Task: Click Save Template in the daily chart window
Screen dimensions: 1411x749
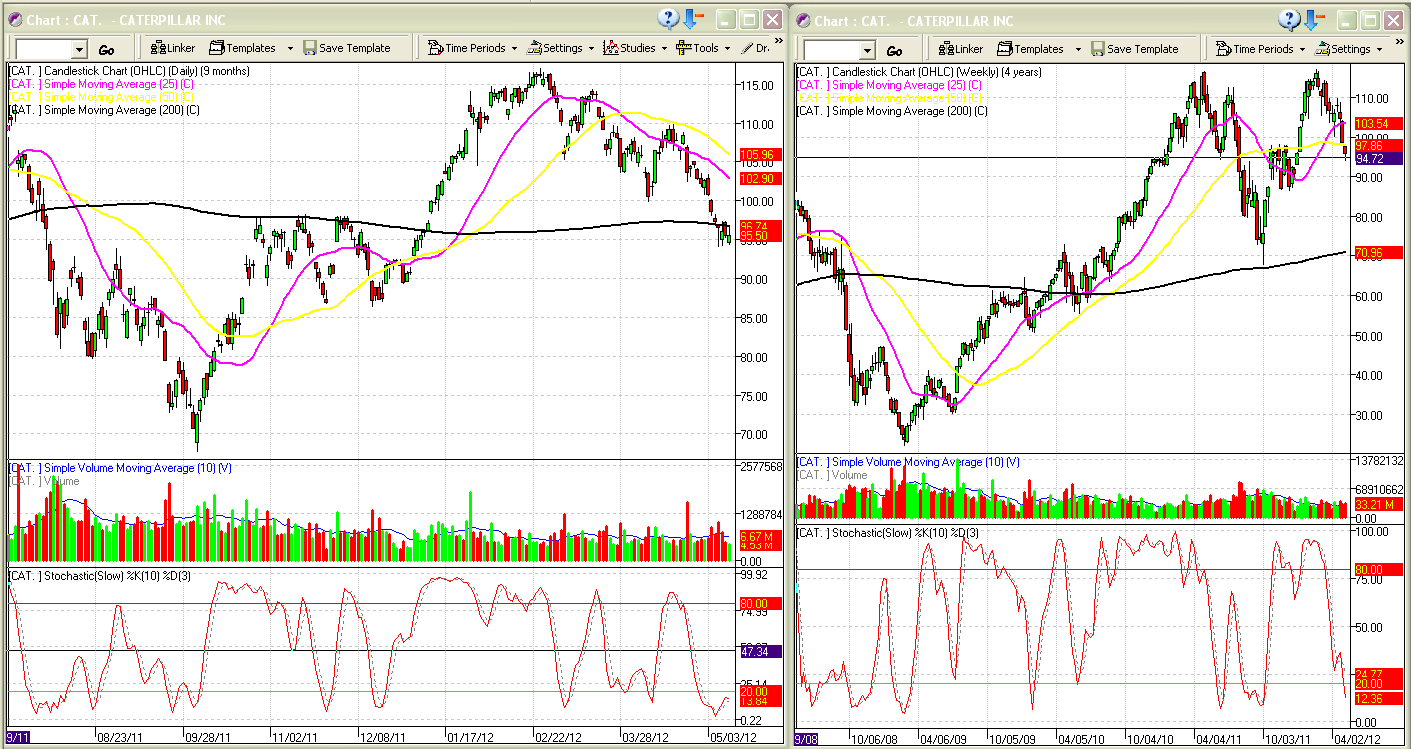Action: [347, 48]
